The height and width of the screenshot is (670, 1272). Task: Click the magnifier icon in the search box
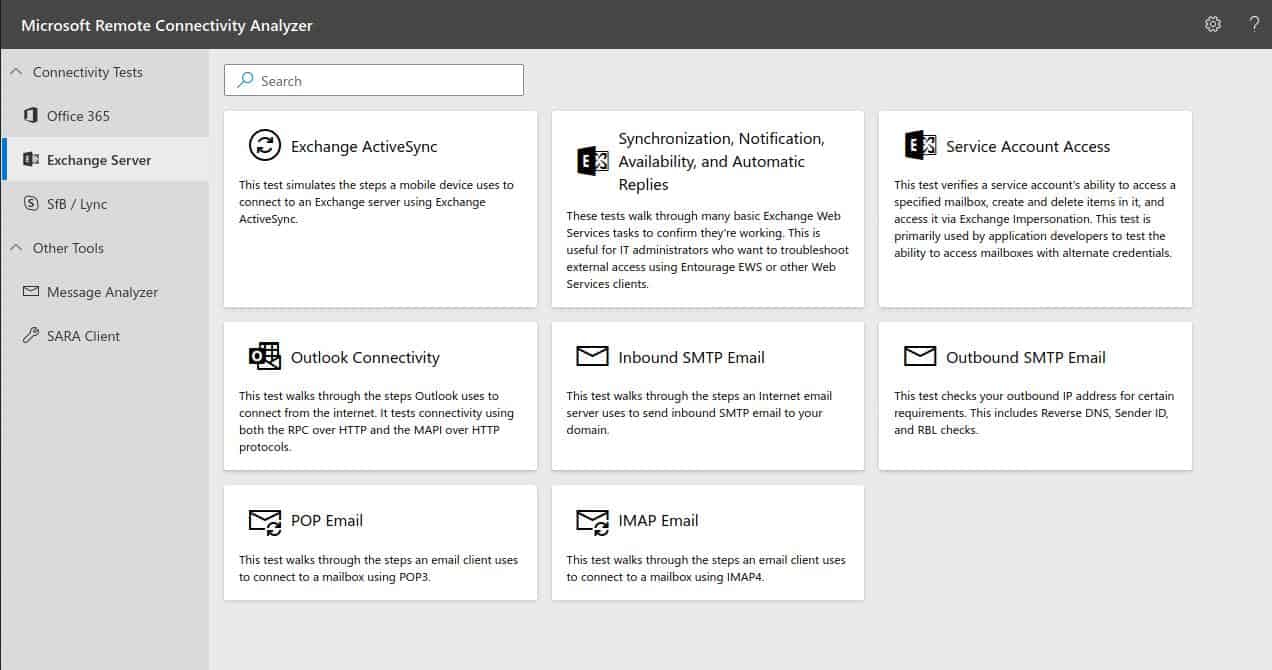tap(245, 80)
